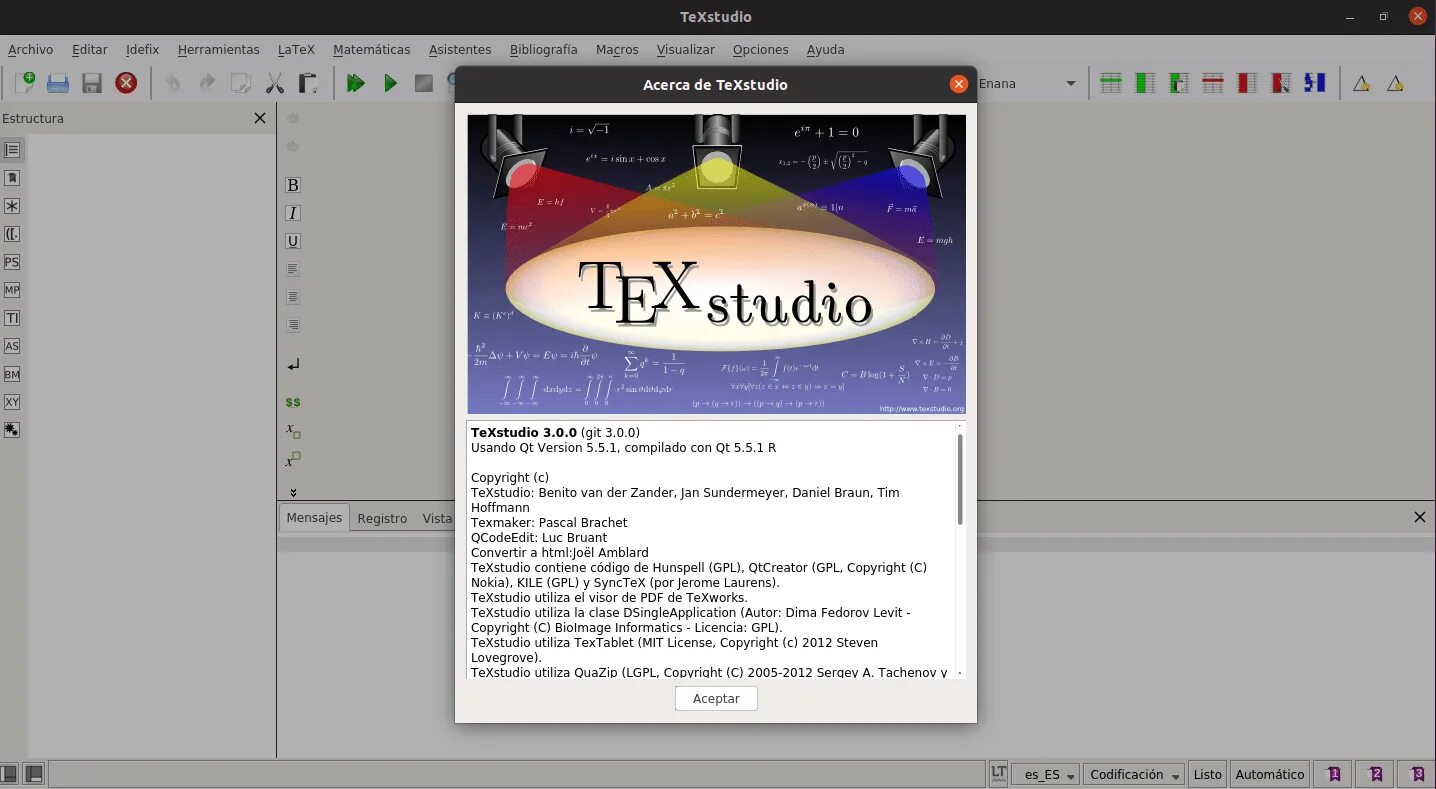Open the Herramientas menu
Screen dimensions: 1436x789
coord(218,49)
